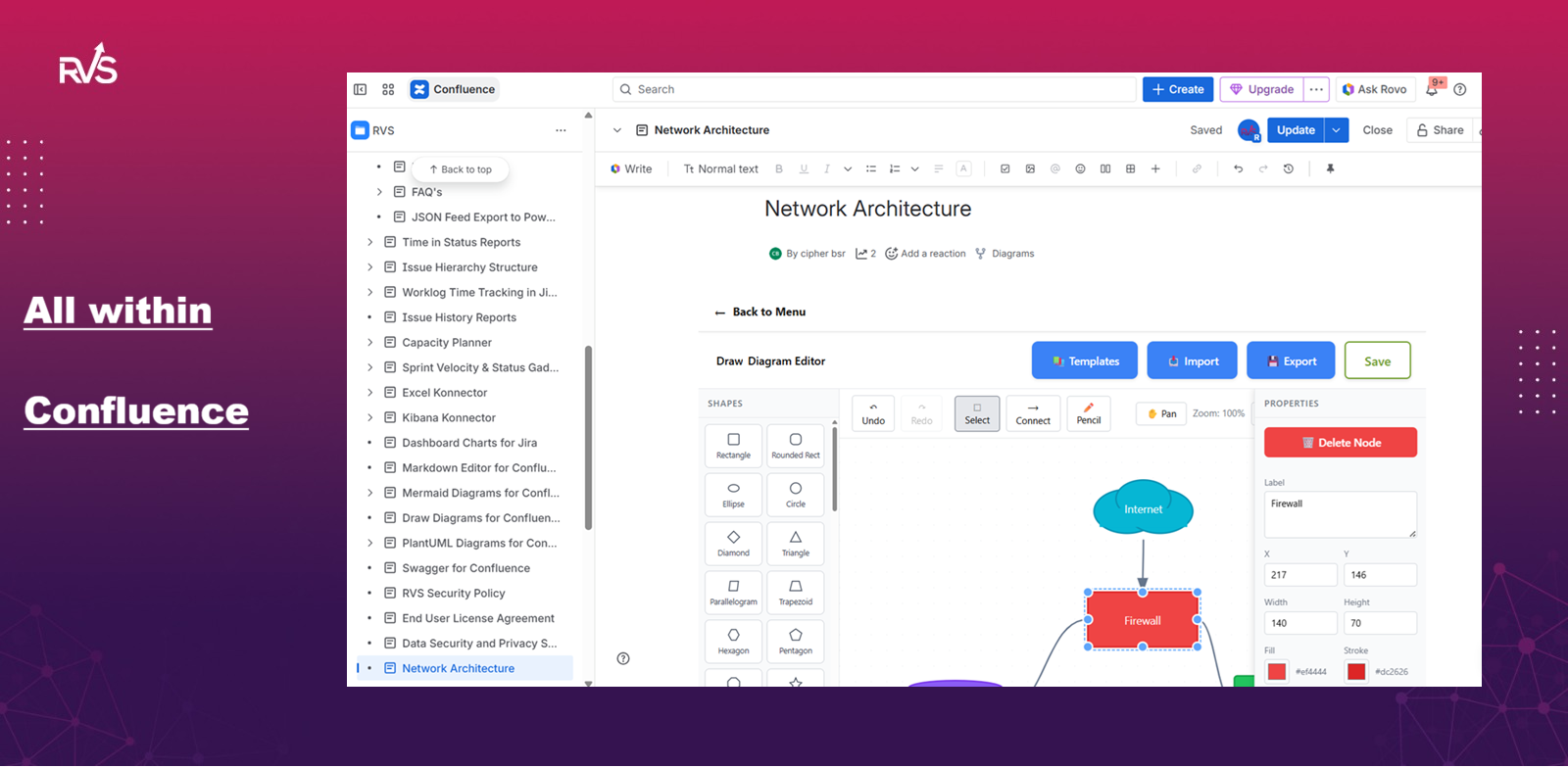Activate the Pencil tool
Image resolution: width=1568 pixels, height=768 pixels.
1089,413
